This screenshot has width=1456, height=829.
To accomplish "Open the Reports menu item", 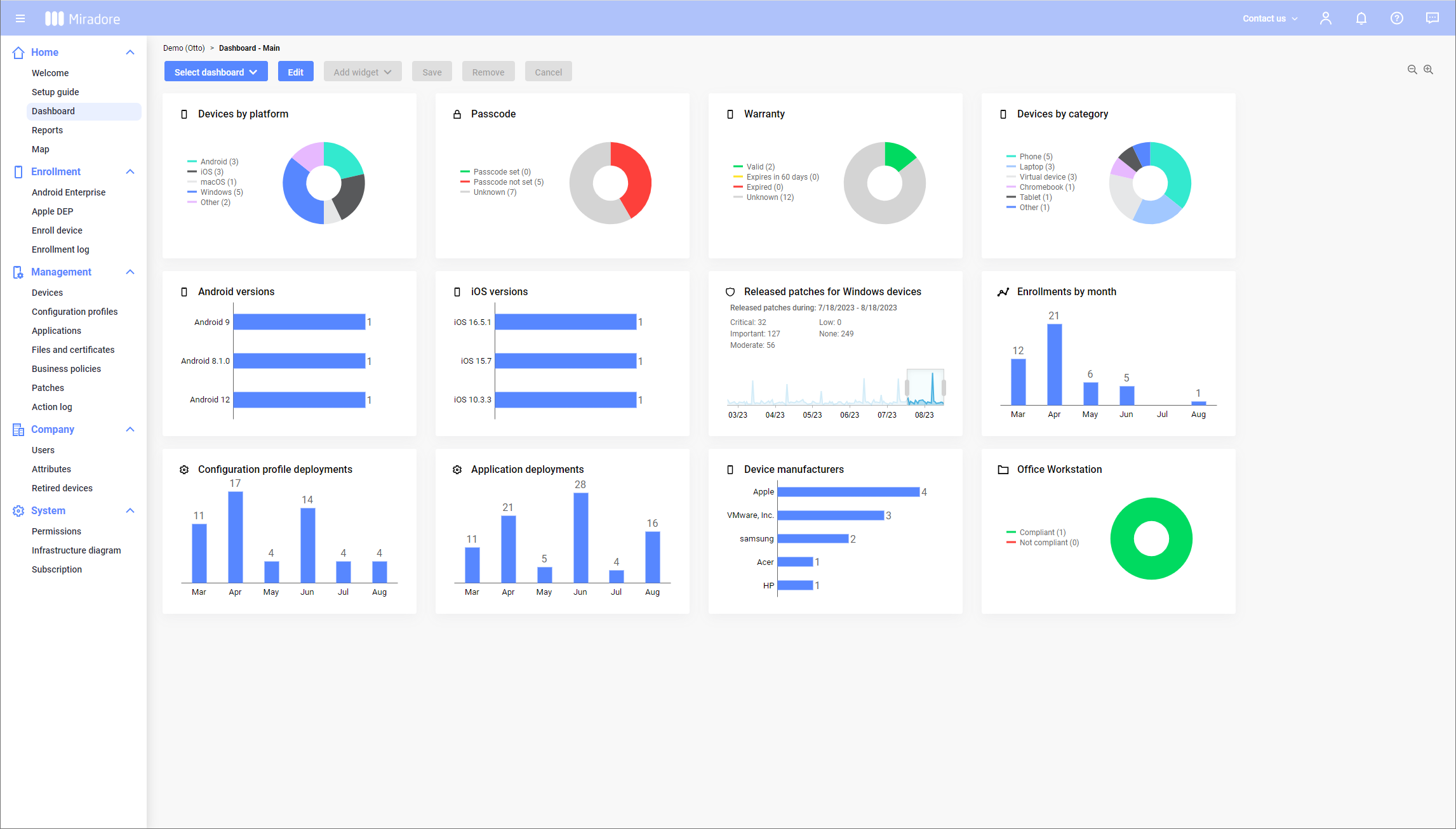I will [46, 130].
